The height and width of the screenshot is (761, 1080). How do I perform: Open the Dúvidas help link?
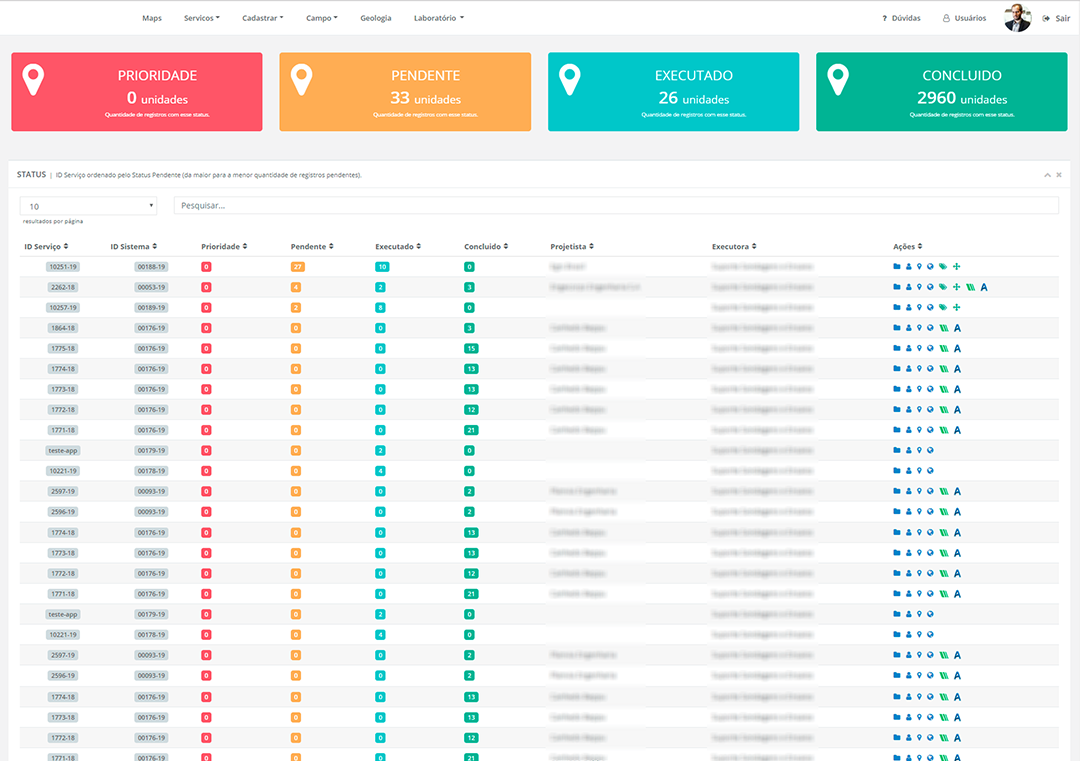[901, 18]
